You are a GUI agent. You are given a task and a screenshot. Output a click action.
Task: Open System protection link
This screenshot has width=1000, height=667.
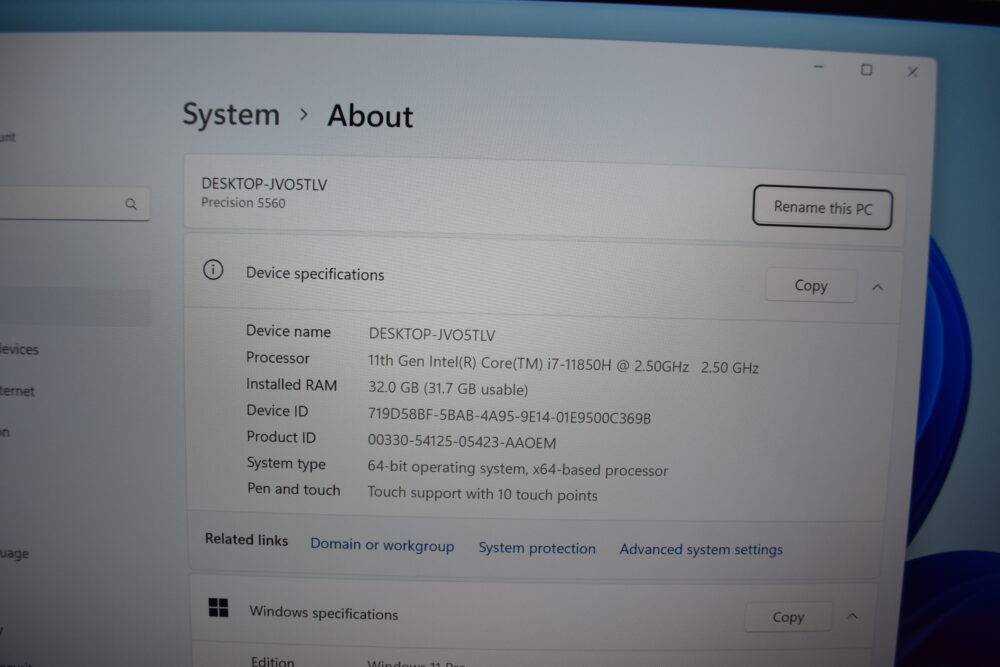pos(537,548)
